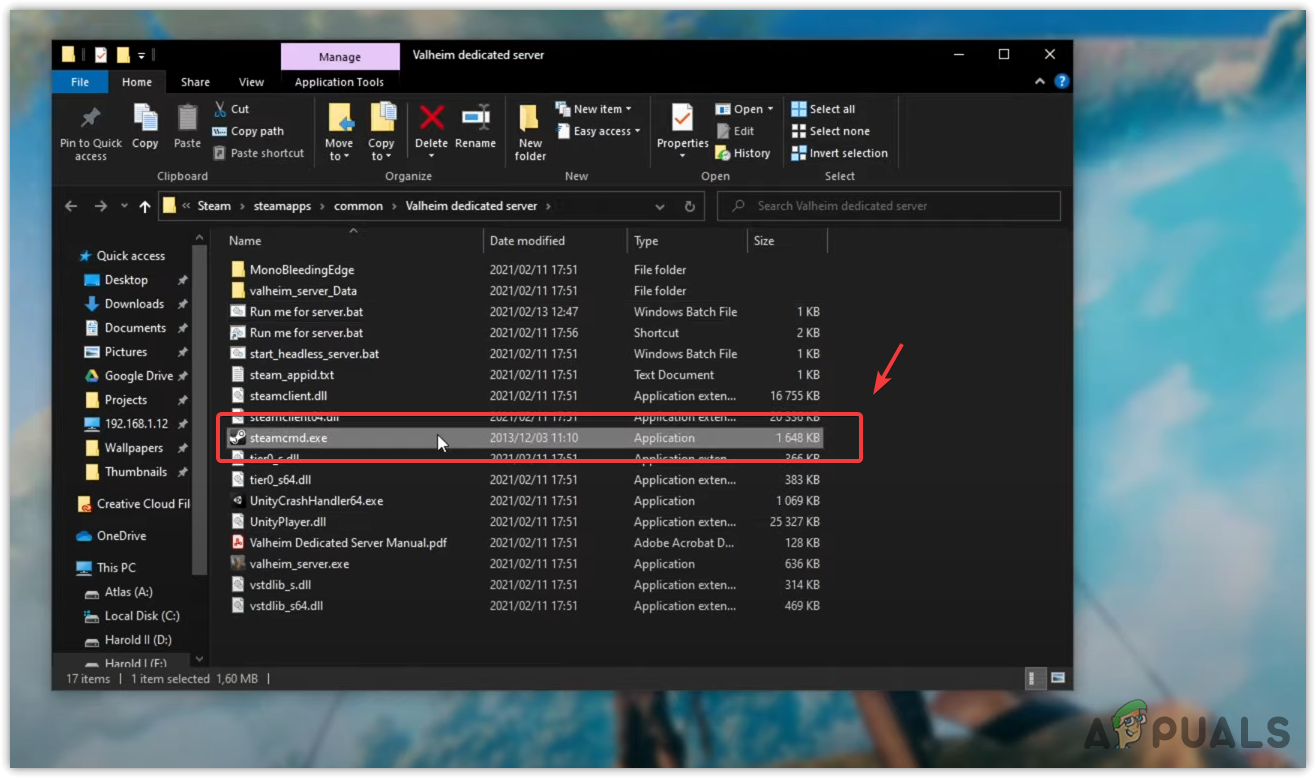
Task: Select valheim_server.exe in file list
Action: 299,564
